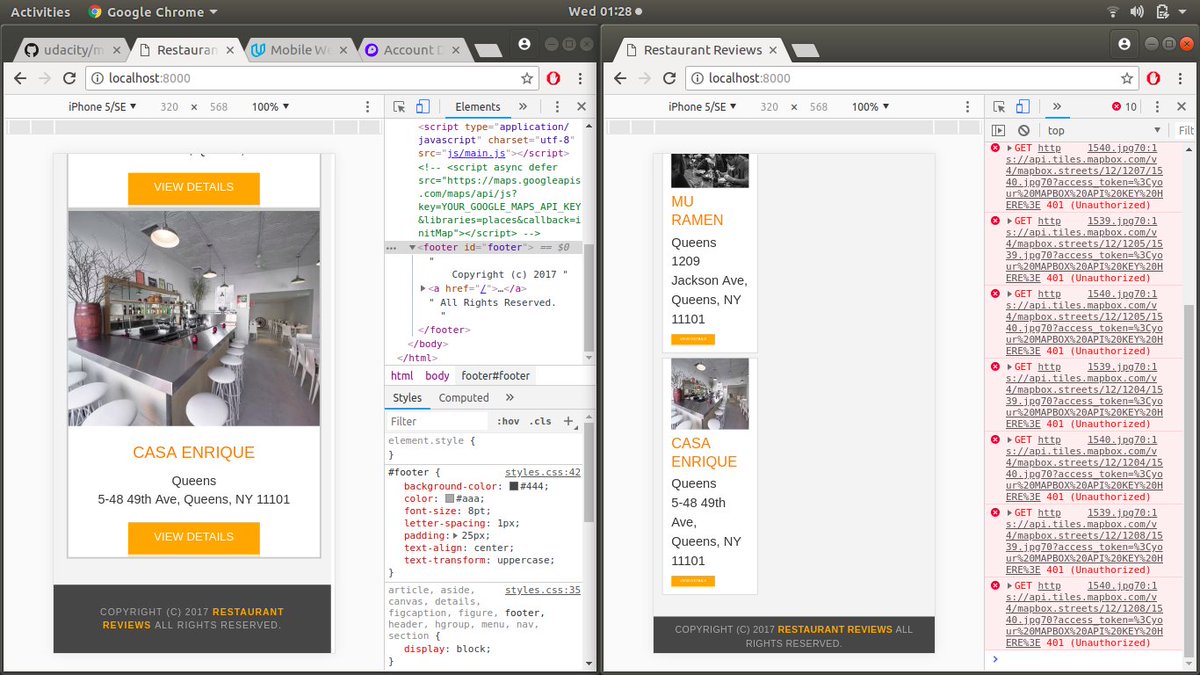
Task: Reload the page in the left Chrome window
Action: click(70, 78)
